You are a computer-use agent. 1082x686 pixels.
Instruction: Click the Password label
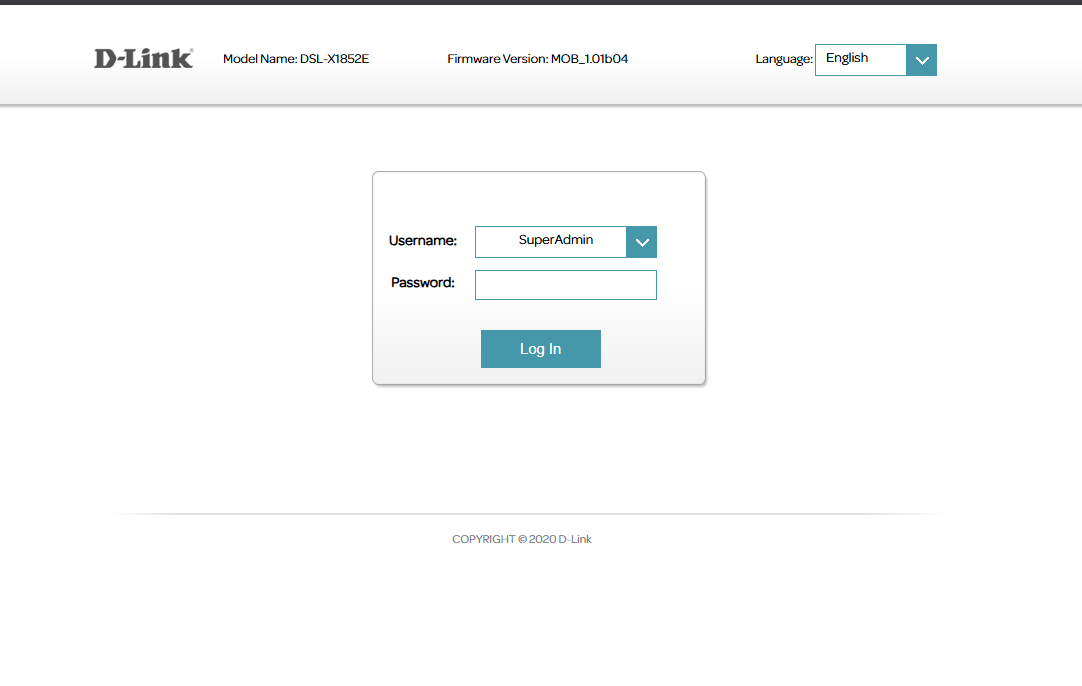tap(422, 283)
